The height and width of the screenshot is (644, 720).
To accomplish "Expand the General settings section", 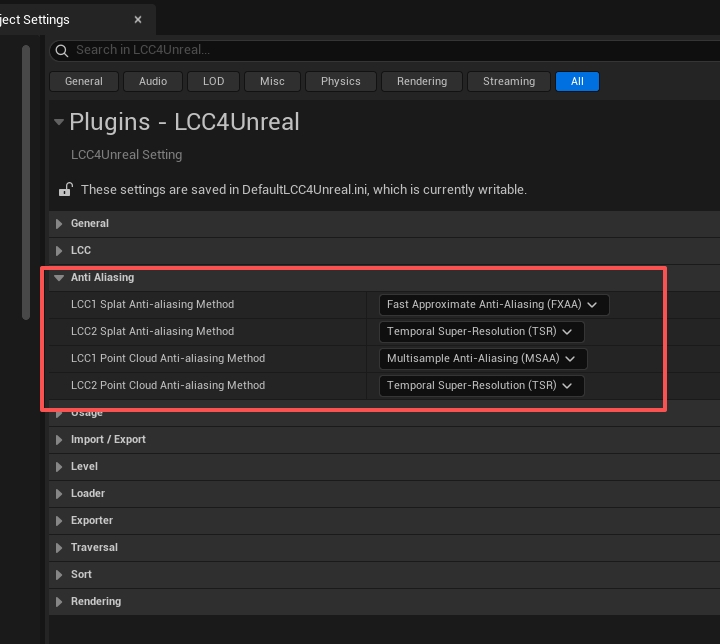I will pos(59,224).
